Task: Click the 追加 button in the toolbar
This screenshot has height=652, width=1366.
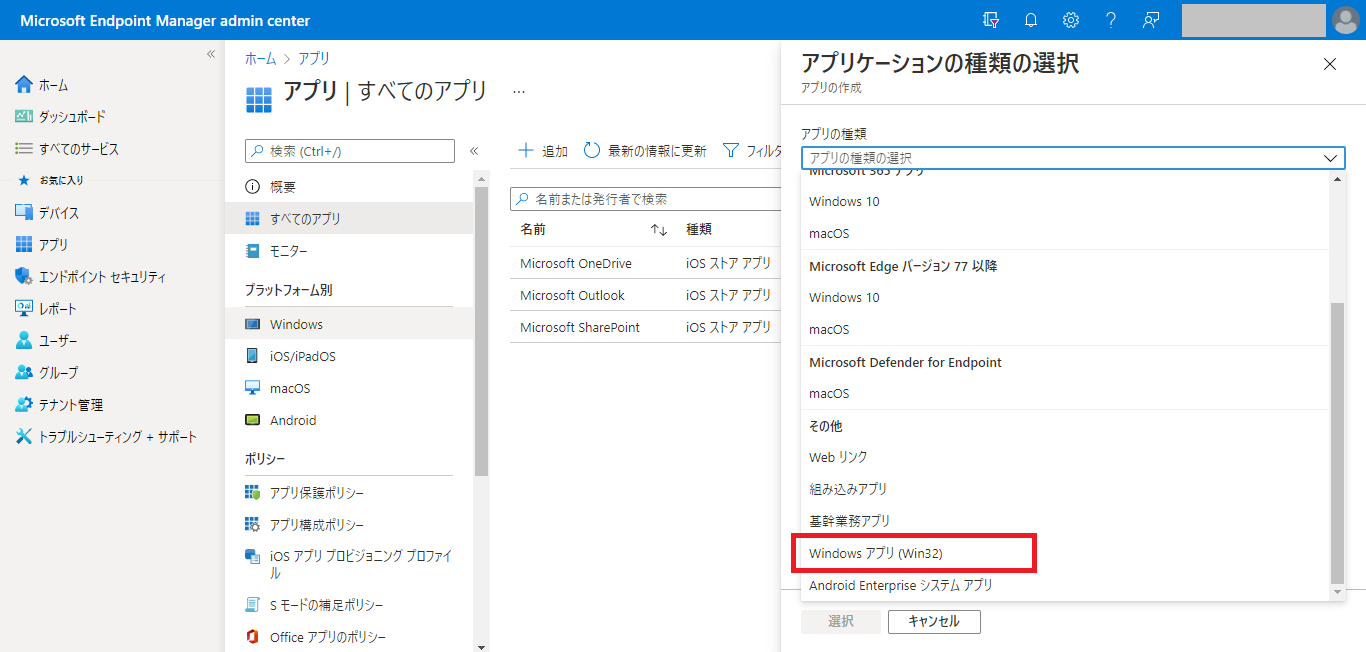Action: [542, 151]
